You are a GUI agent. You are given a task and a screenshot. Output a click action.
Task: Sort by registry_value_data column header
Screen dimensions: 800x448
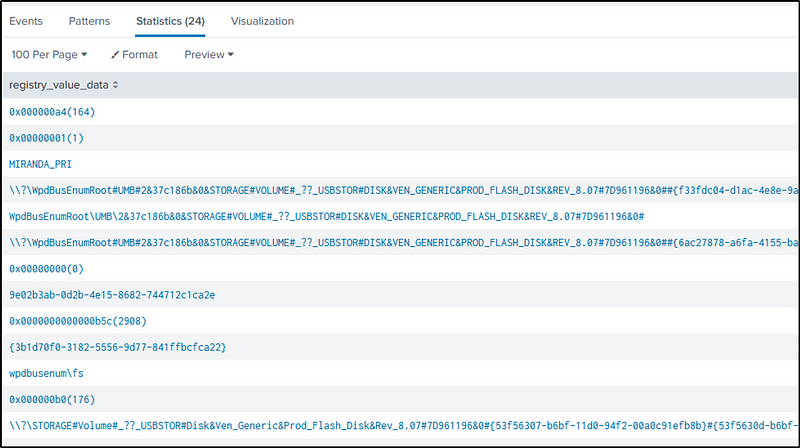[63, 85]
